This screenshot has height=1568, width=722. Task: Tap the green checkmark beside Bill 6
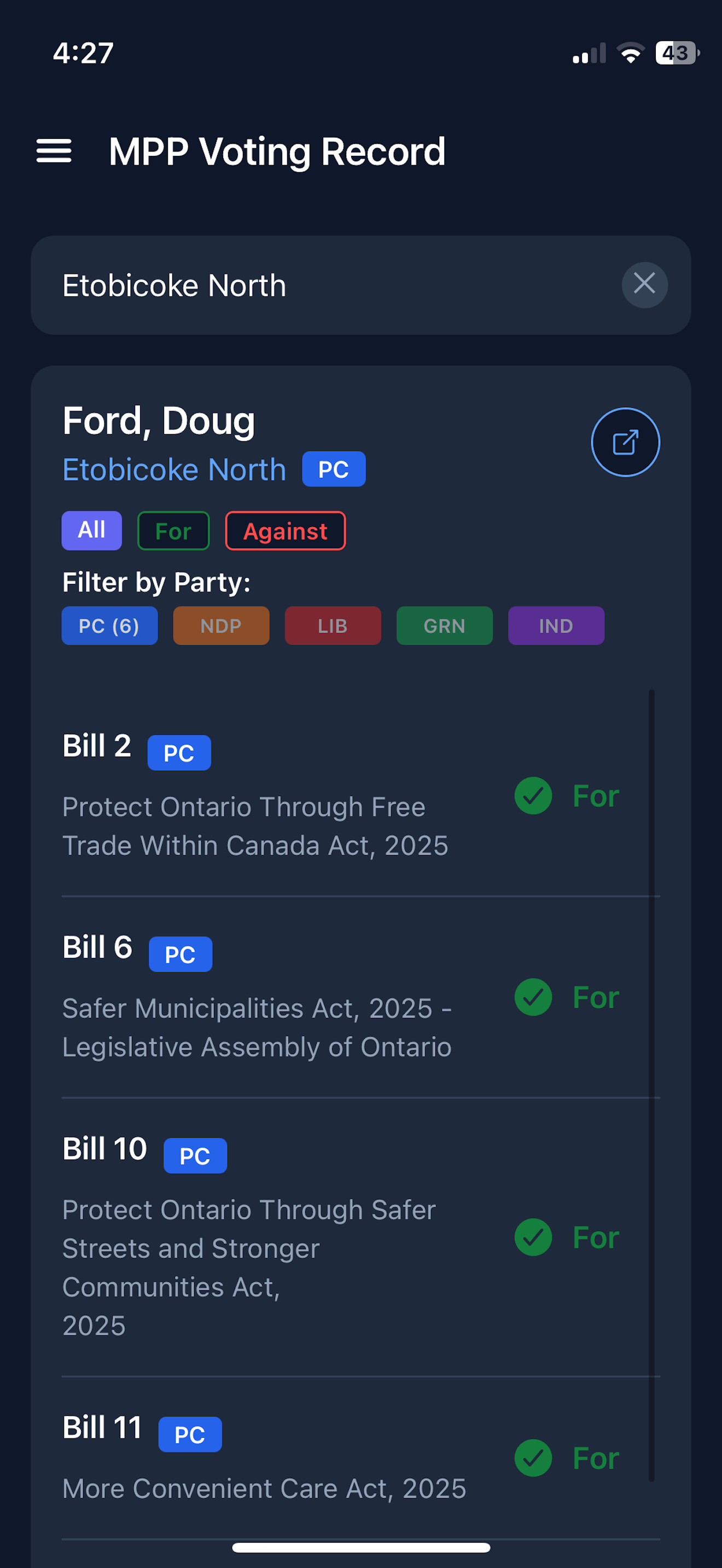(x=533, y=997)
